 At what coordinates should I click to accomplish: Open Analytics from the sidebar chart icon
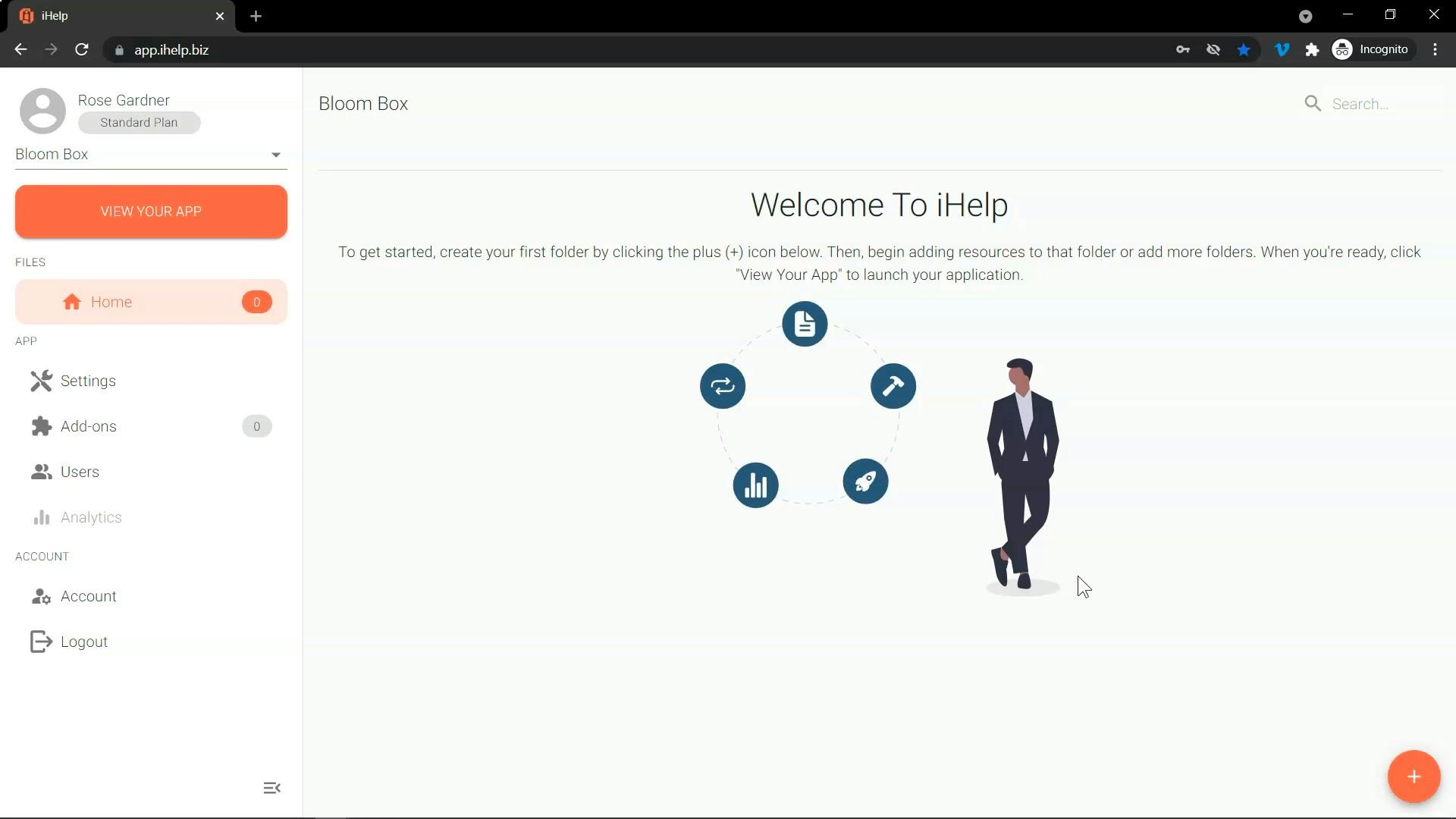(40, 517)
